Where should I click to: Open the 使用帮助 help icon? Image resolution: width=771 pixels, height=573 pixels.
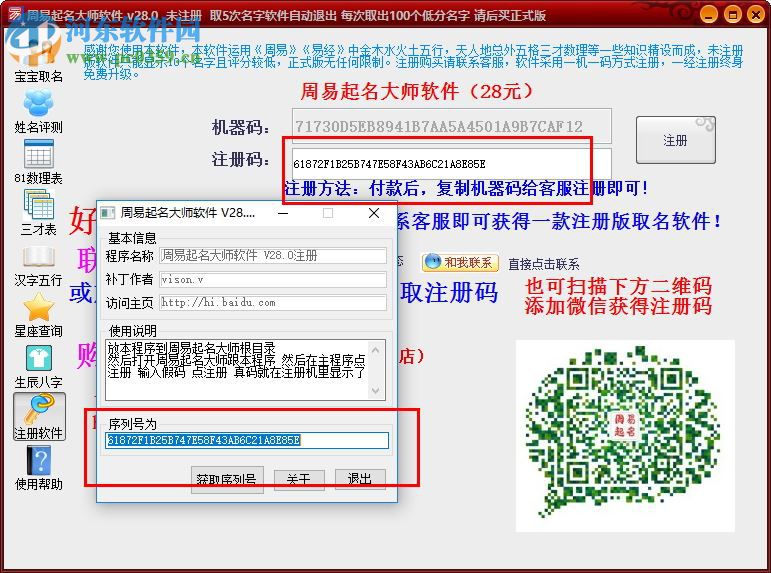point(39,467)
